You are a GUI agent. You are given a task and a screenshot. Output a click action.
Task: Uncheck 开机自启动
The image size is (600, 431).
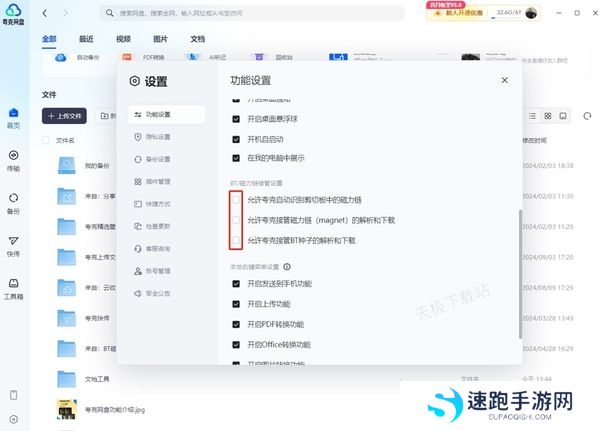click(236, 139)
